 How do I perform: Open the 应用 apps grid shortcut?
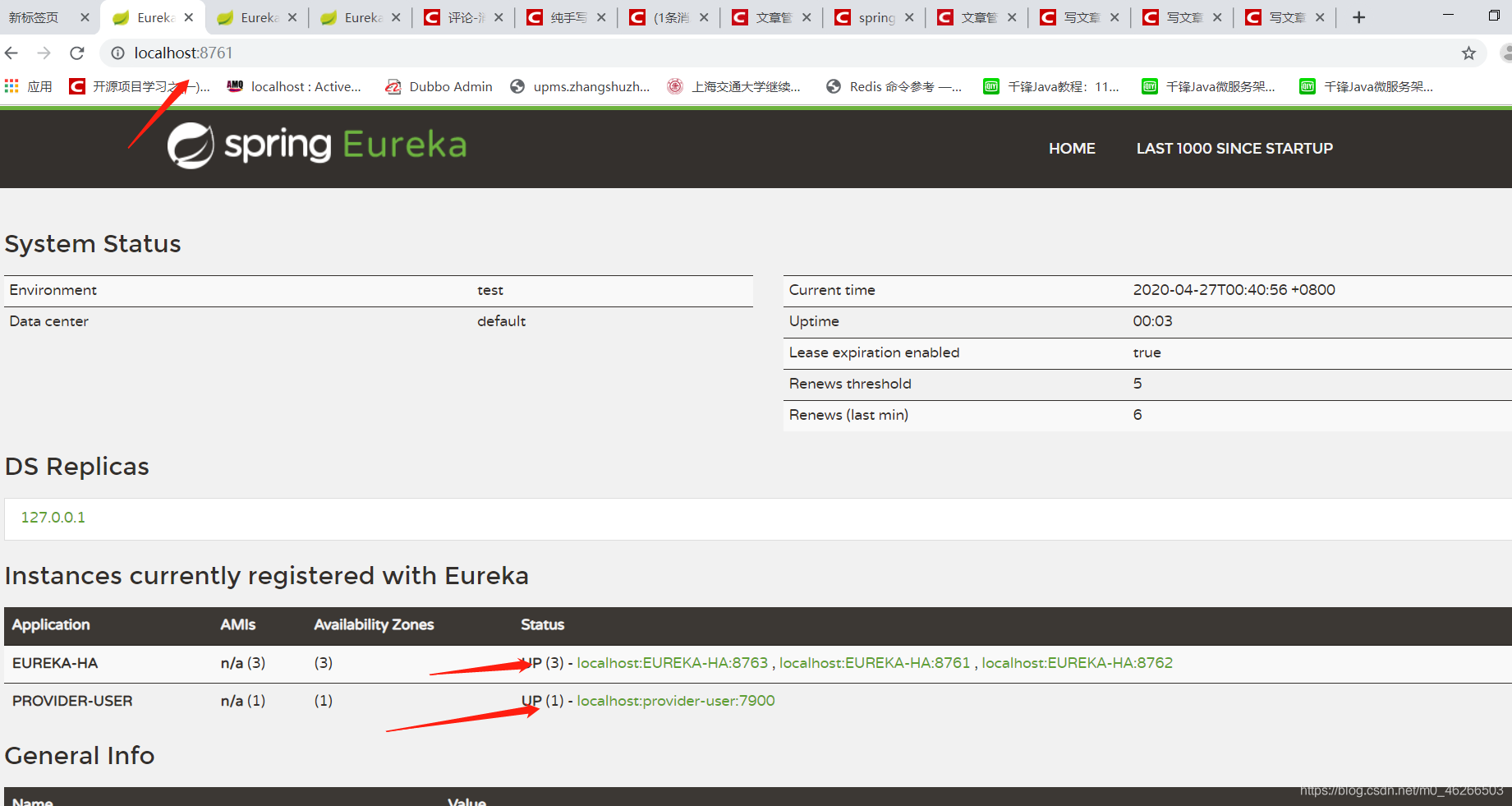click(x=29, y=86)
